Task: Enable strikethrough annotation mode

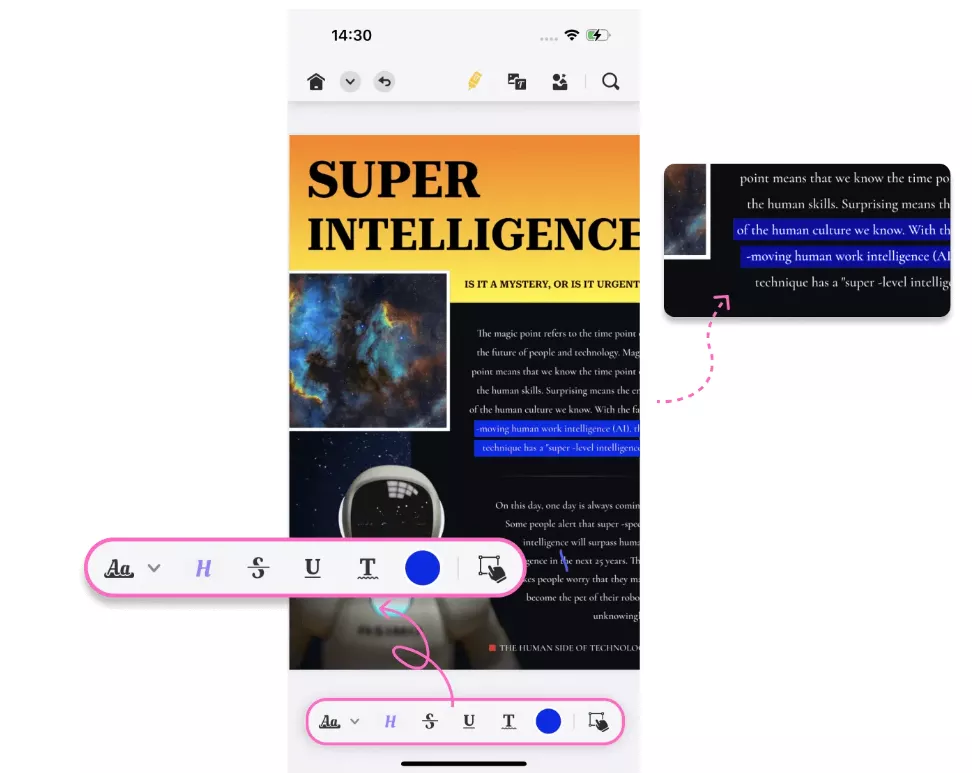Action: (258, 568)
